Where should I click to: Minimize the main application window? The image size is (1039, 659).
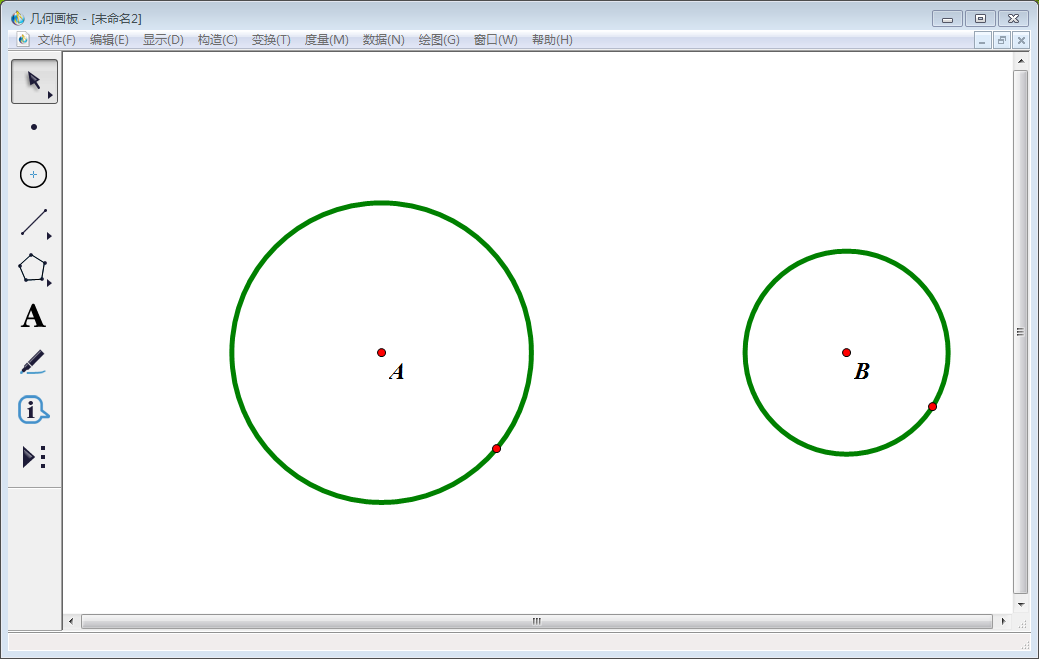point(947,19)
